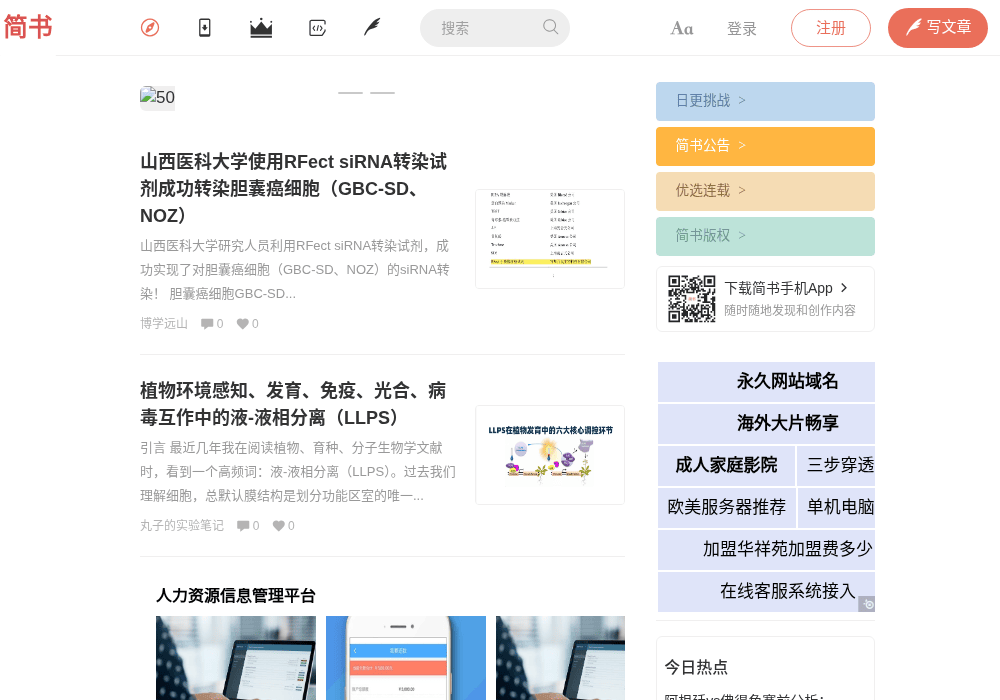Open the feather quill icon in navbar
Screen dimensions: 1000x700
coord(372,27)
